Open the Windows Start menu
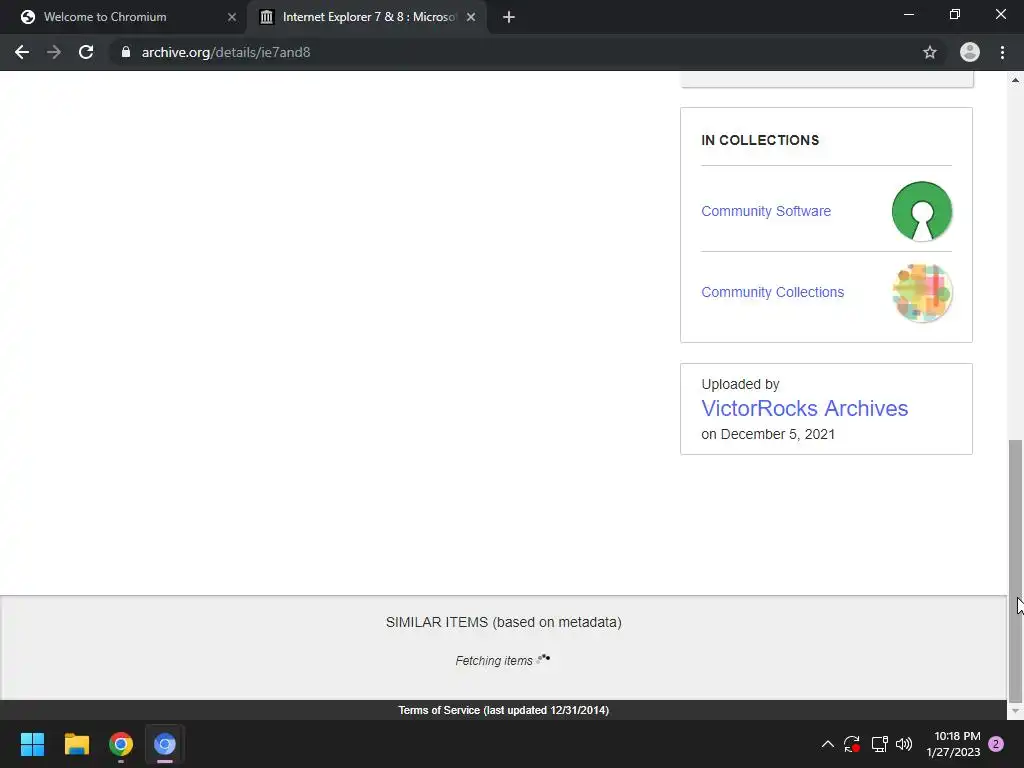 32,744
